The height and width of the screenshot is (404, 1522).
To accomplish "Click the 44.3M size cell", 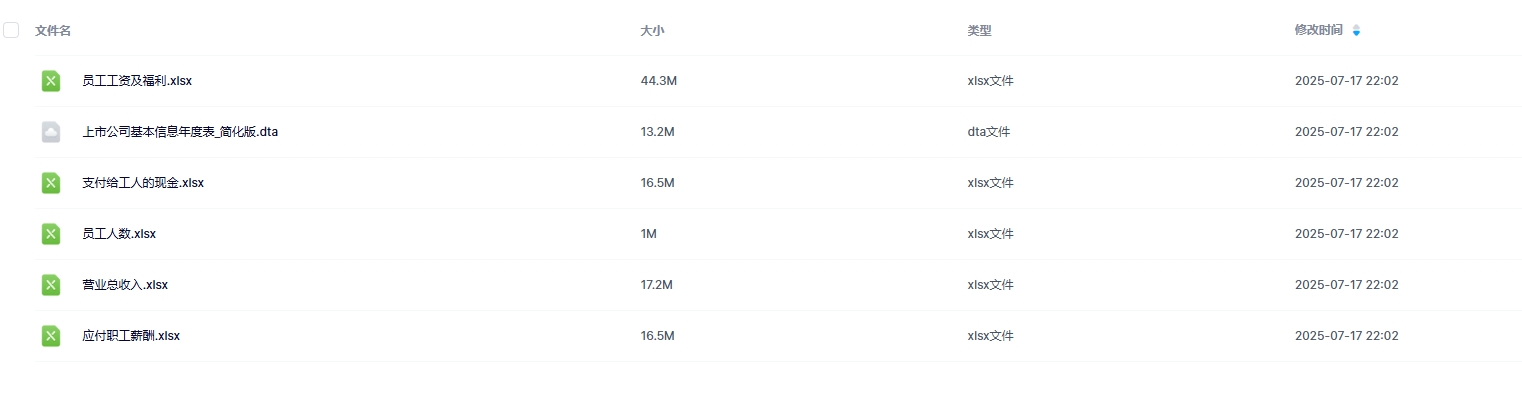I will [x=658, y=81].
